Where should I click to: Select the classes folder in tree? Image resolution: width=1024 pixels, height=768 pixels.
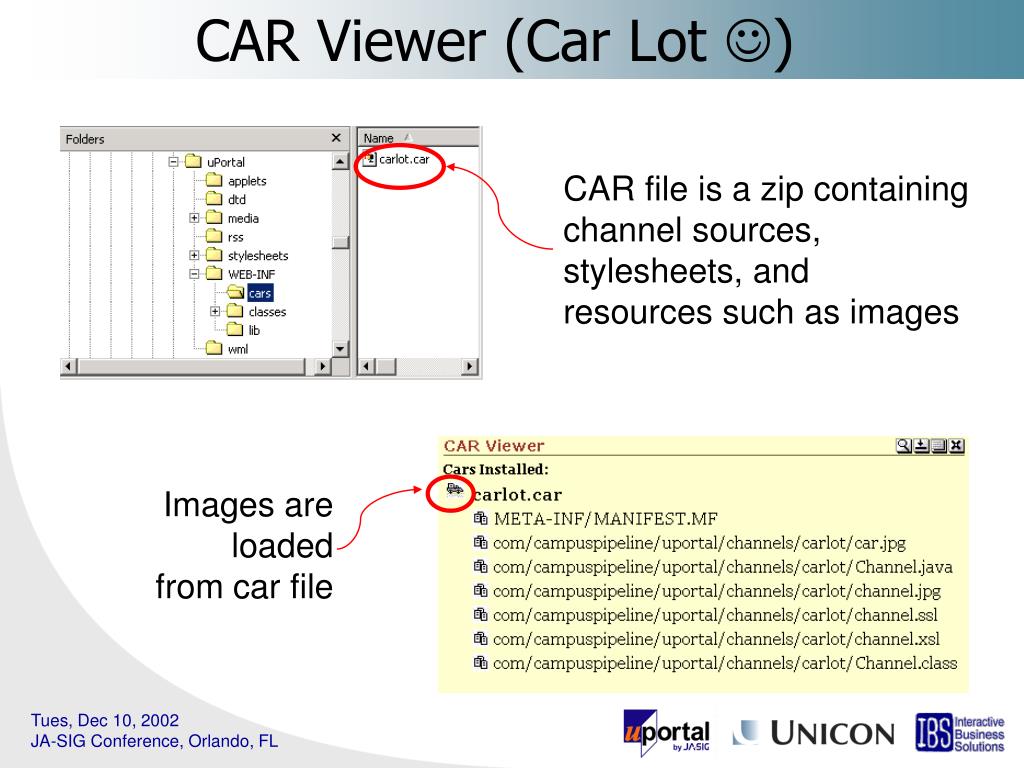click(x=267, y=312)
